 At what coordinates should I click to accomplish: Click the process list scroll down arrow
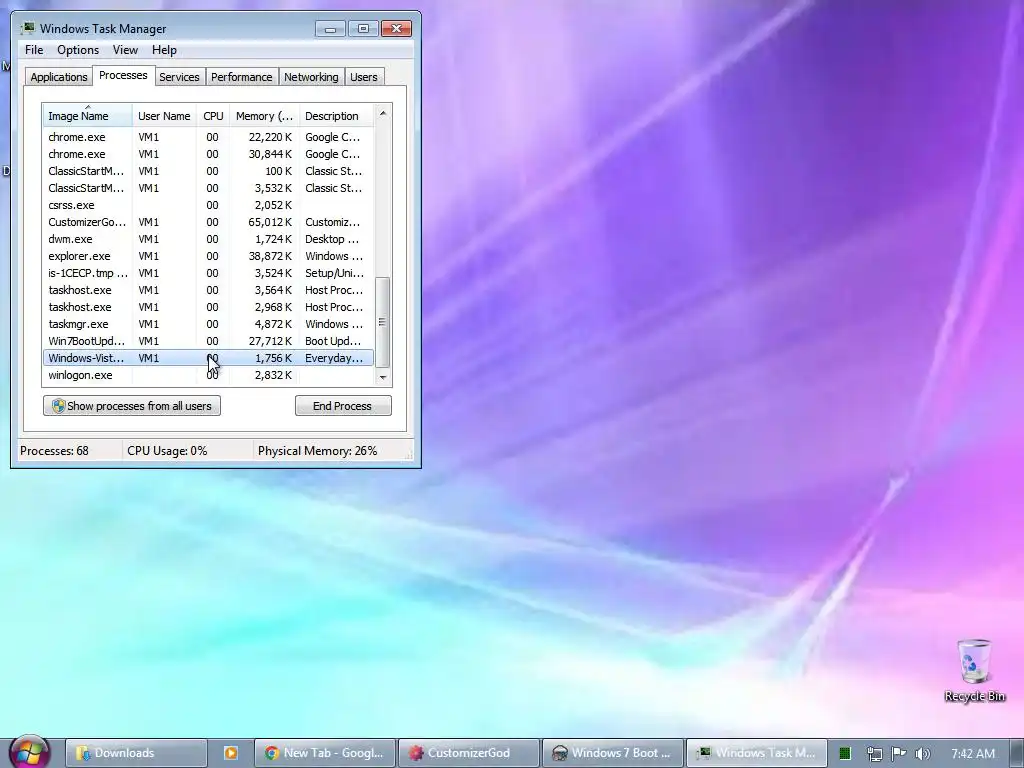(383, 377)
